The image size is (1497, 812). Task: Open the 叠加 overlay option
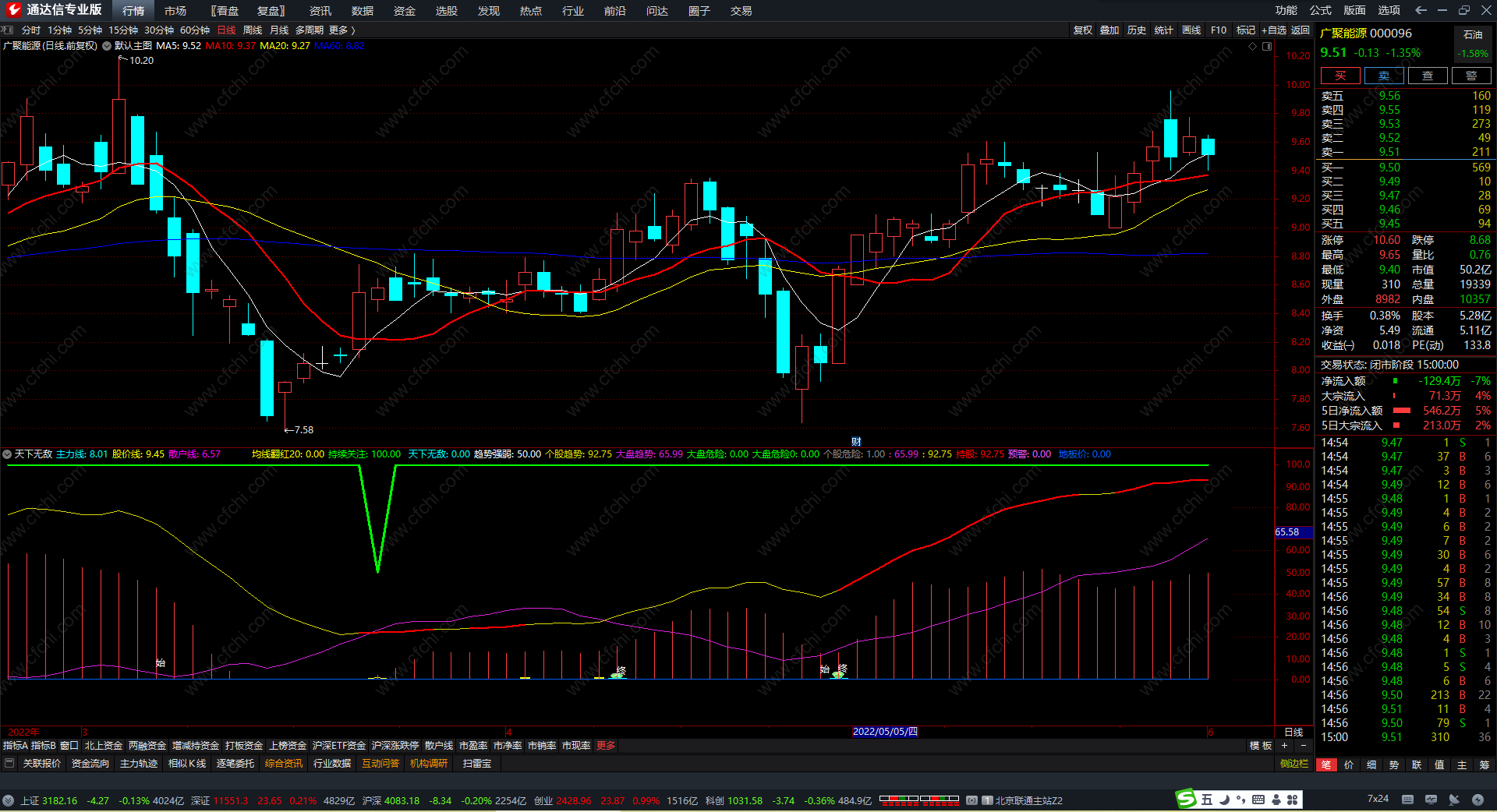click(x=1109, y=30)
